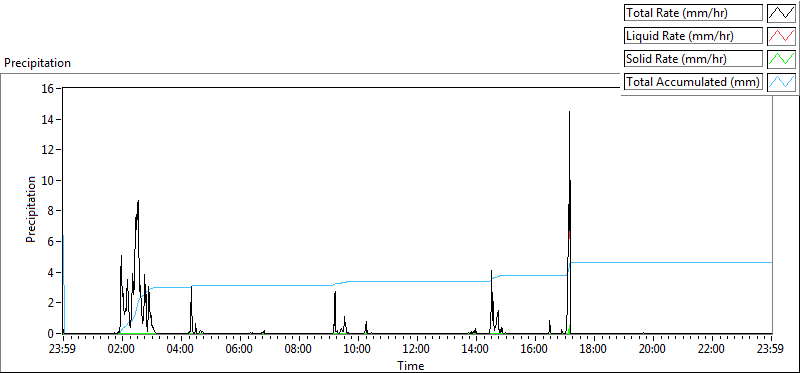Click the 06:00 time axis label
This screenshot has height=373, width=800.
point(239,349)
